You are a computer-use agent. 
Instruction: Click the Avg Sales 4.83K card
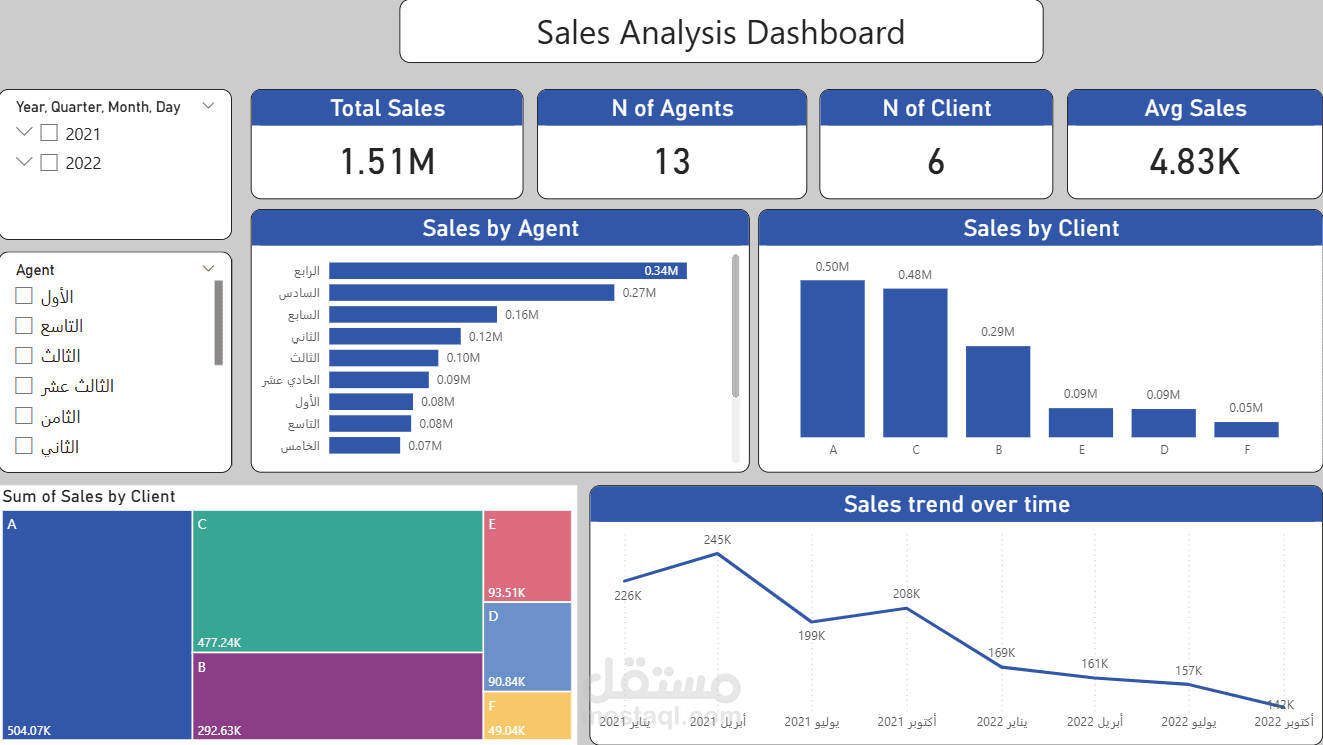tap(1195, 145)
